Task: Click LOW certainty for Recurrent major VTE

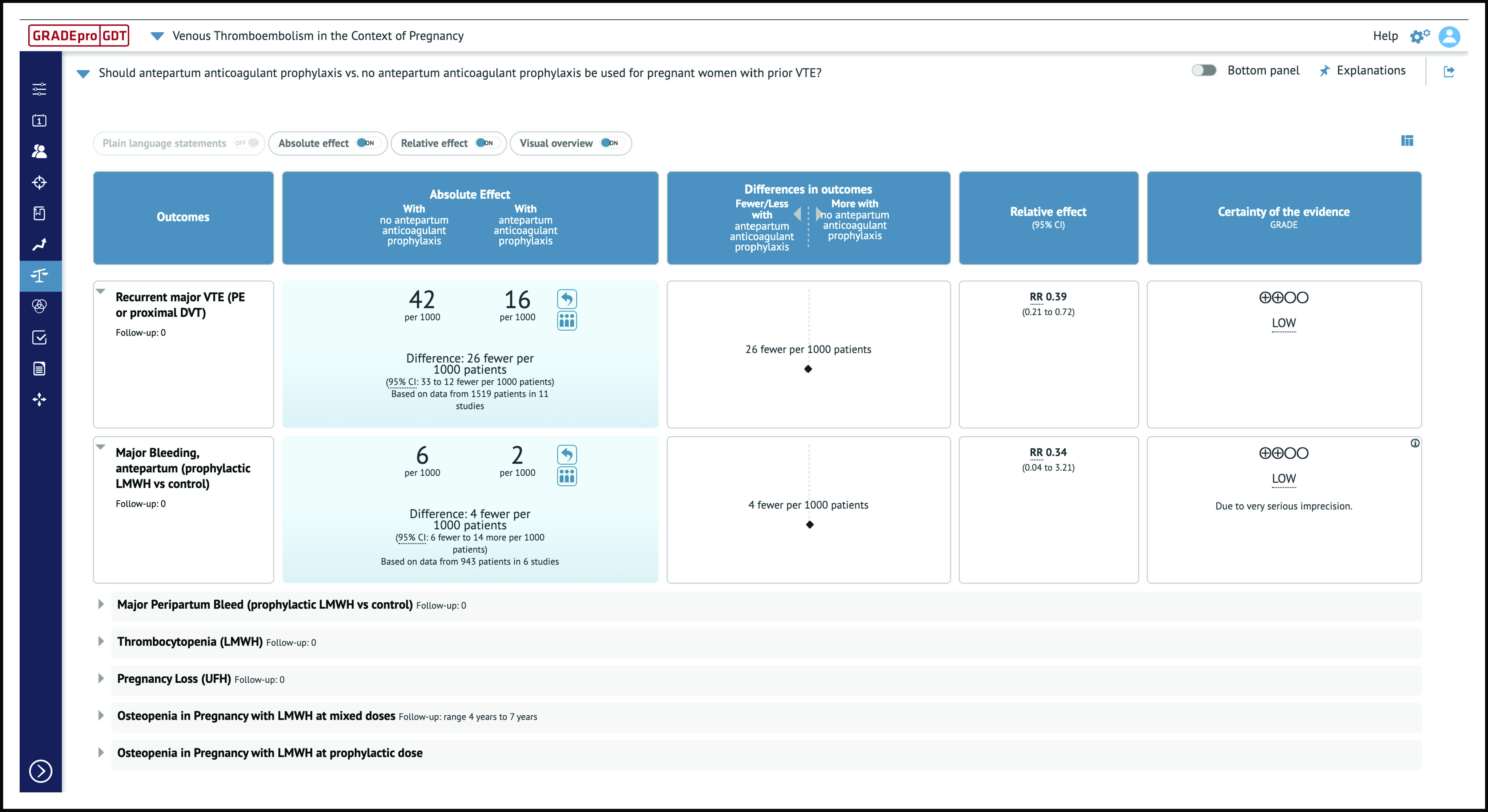Action: [x=1283, y=323]
